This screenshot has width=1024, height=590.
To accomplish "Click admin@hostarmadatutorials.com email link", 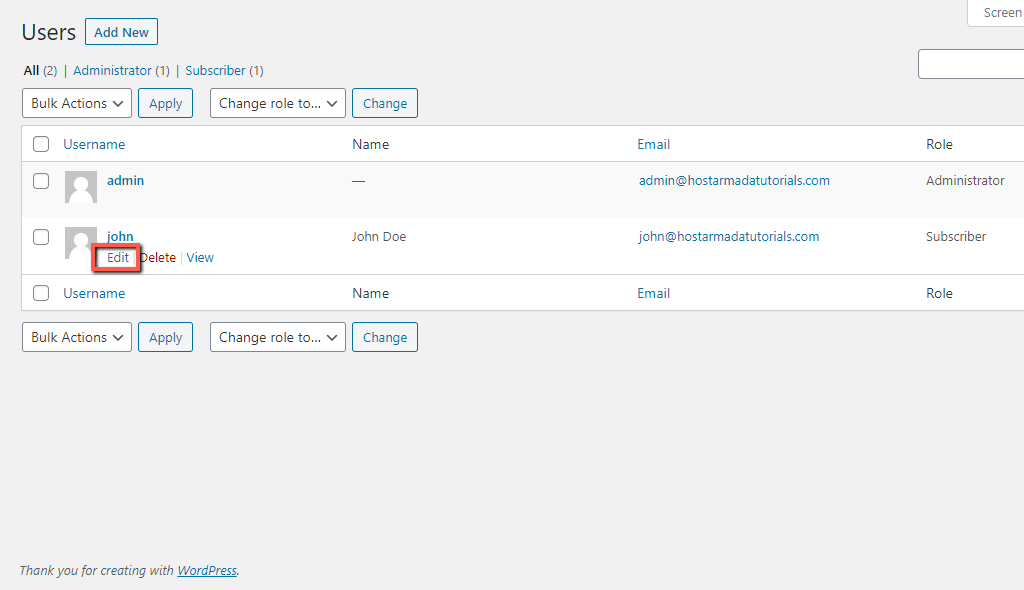I will point(734,180).
